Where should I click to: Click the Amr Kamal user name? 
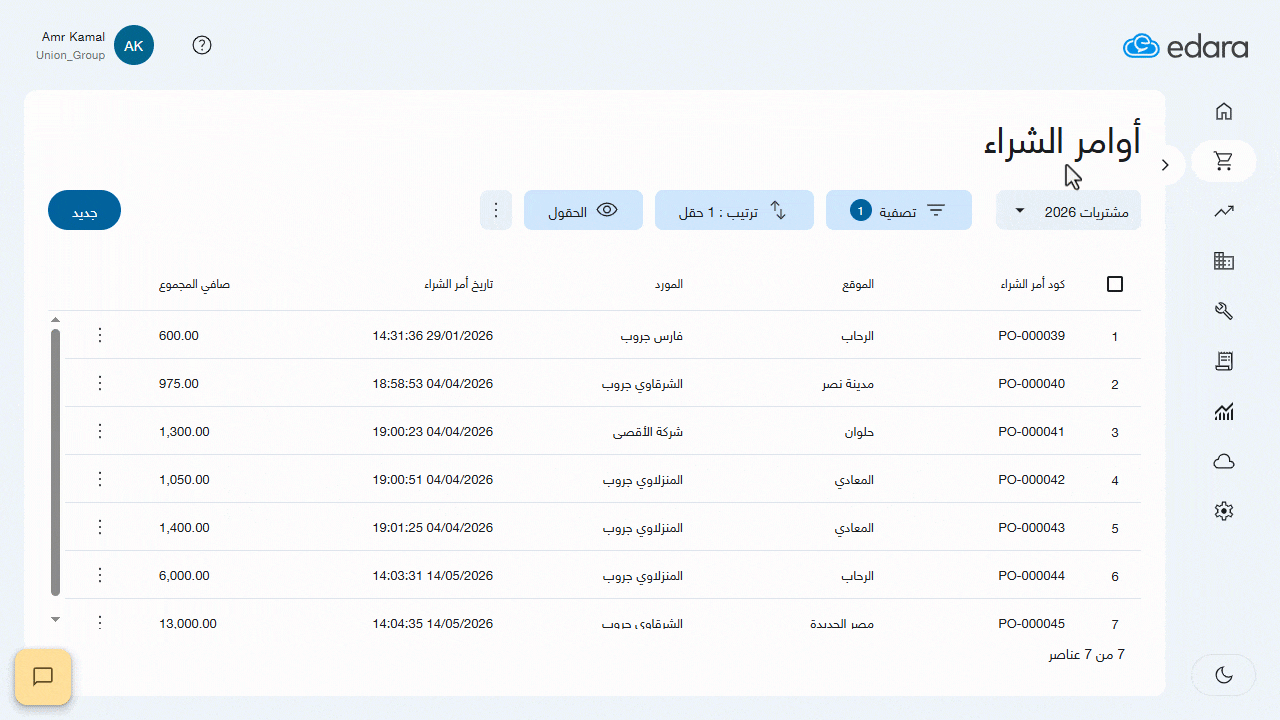[x=73, y=37]
